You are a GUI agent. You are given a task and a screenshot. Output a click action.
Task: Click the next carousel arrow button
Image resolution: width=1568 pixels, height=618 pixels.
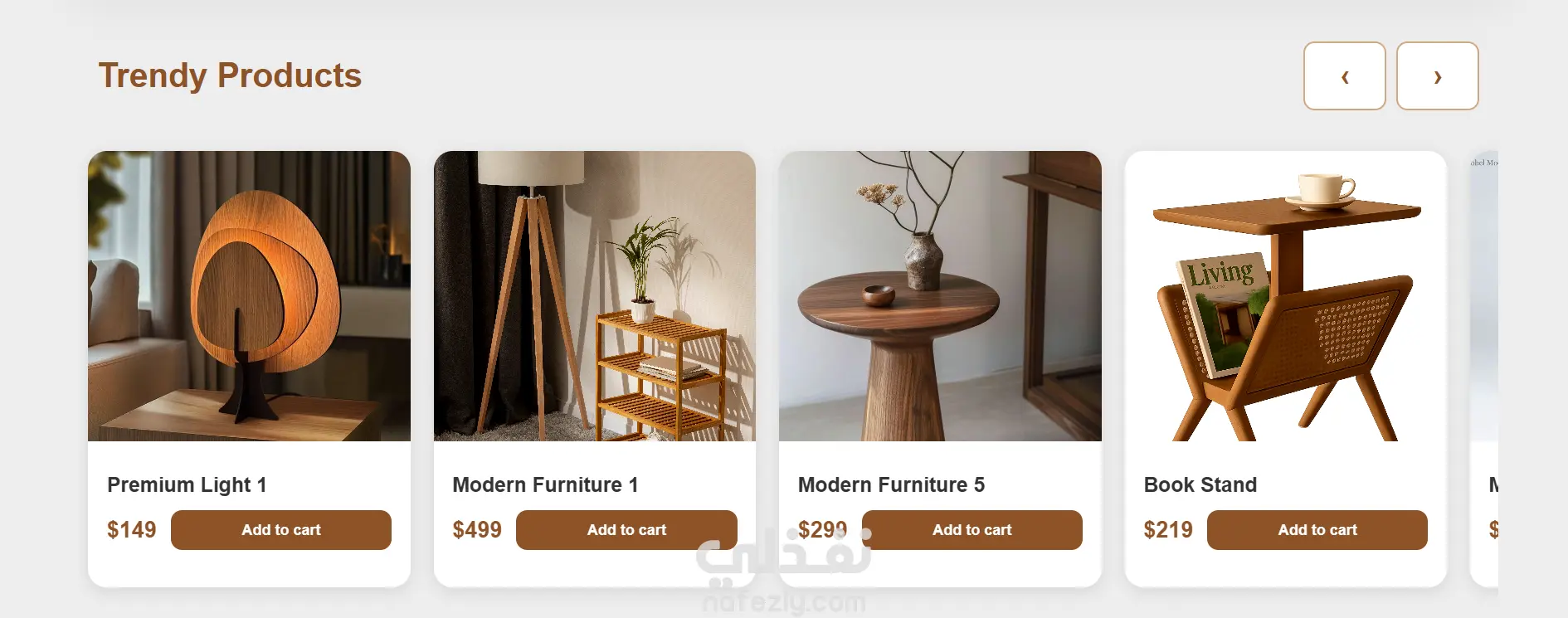1437,75
